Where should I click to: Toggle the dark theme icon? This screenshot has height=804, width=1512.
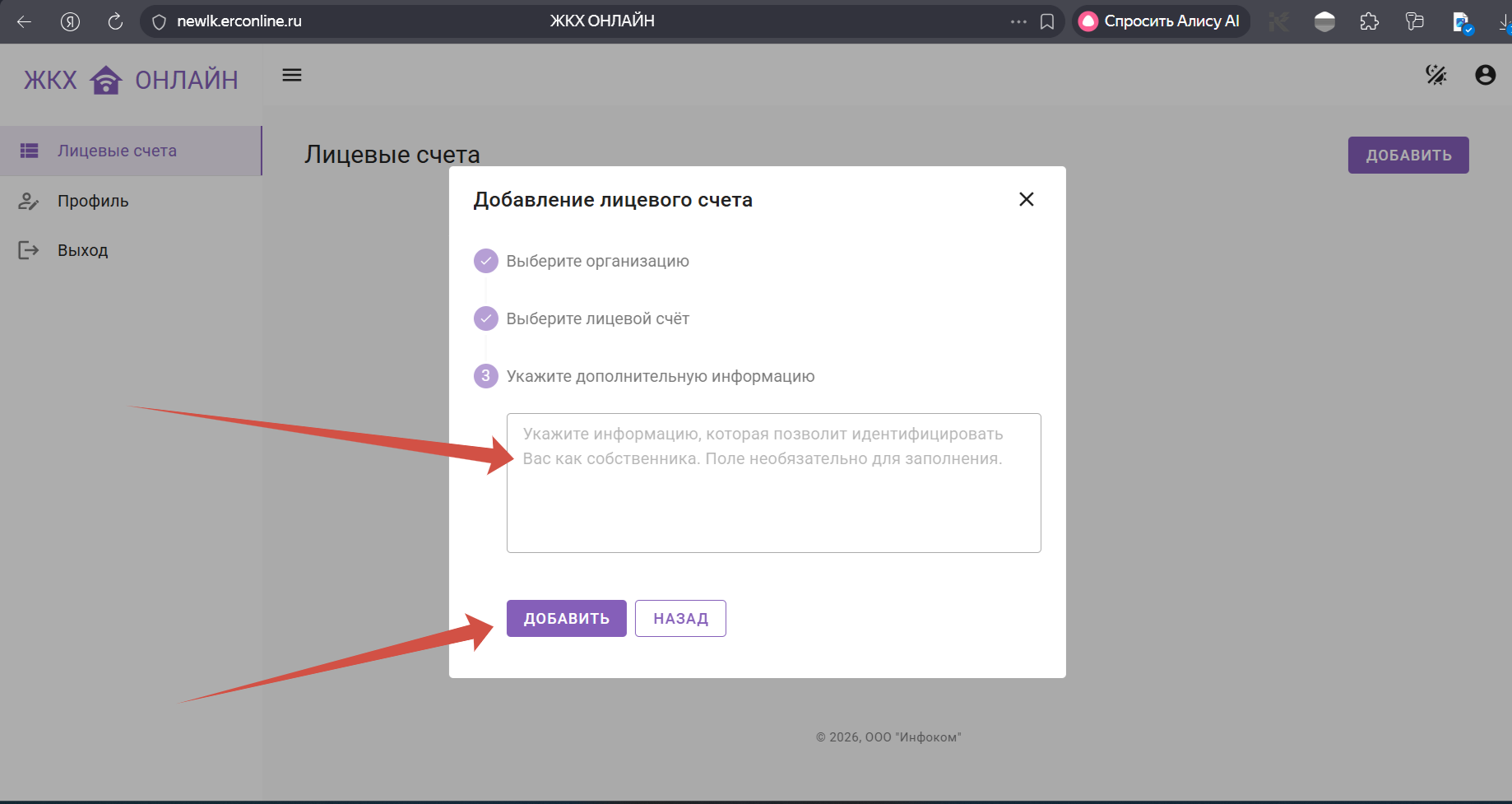1435,75
